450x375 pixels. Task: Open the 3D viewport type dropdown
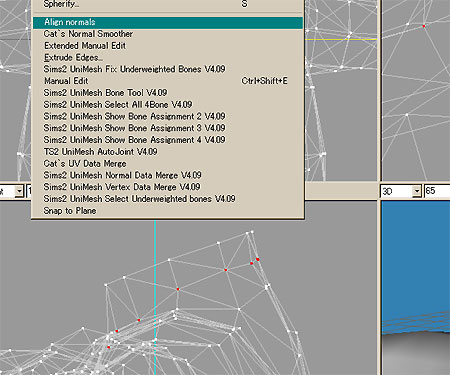417,191
